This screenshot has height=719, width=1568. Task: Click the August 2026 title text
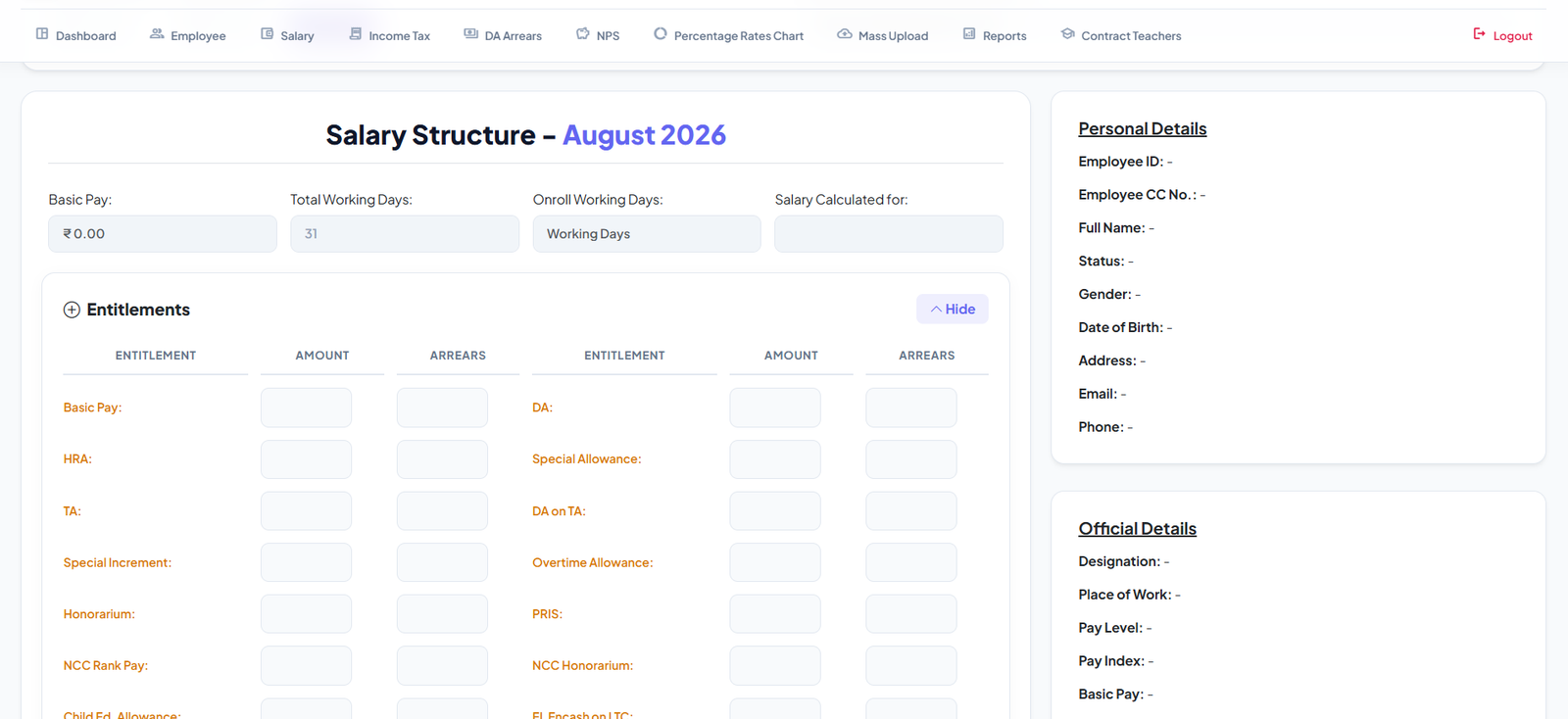pyautogui.click(x=644, y=135)
